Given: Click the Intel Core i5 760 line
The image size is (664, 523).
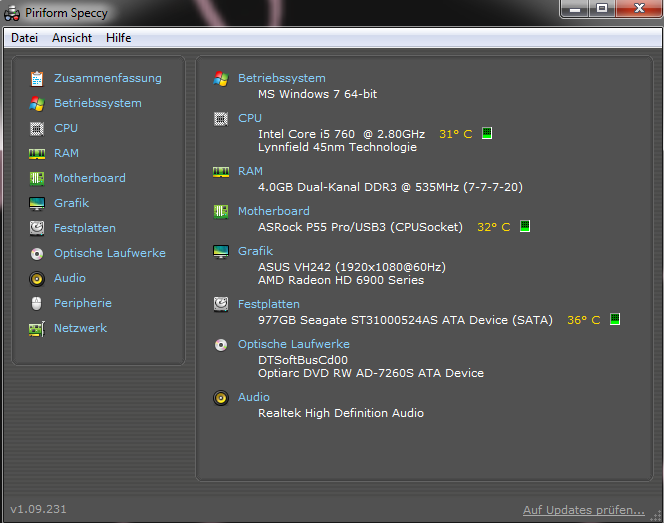Looking at the screenshot, I should (x=341, y=134).
